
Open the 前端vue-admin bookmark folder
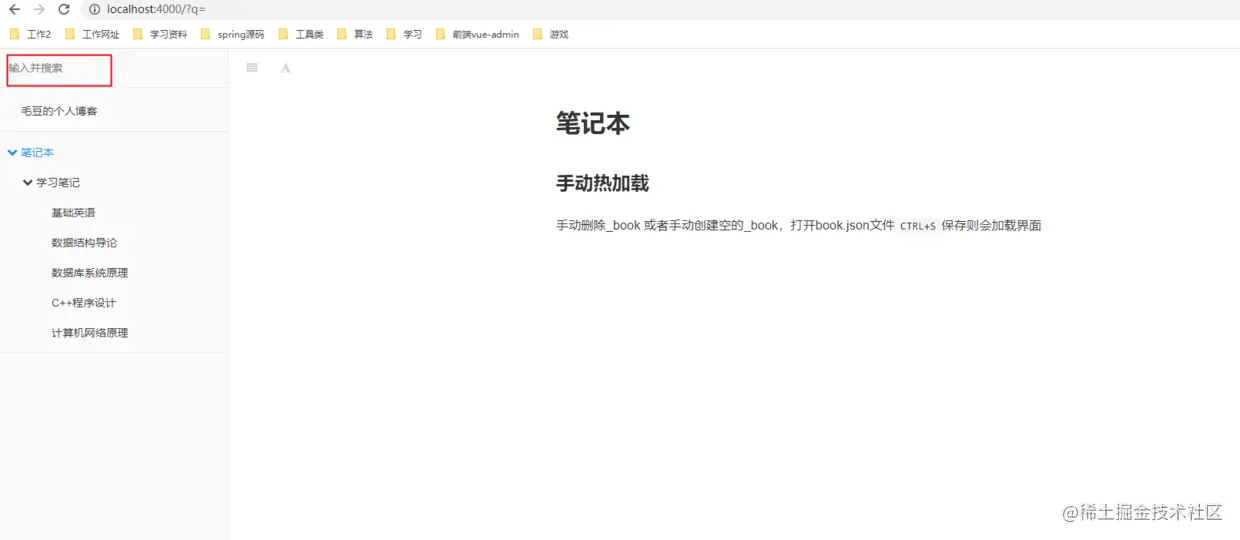(477, 34)
